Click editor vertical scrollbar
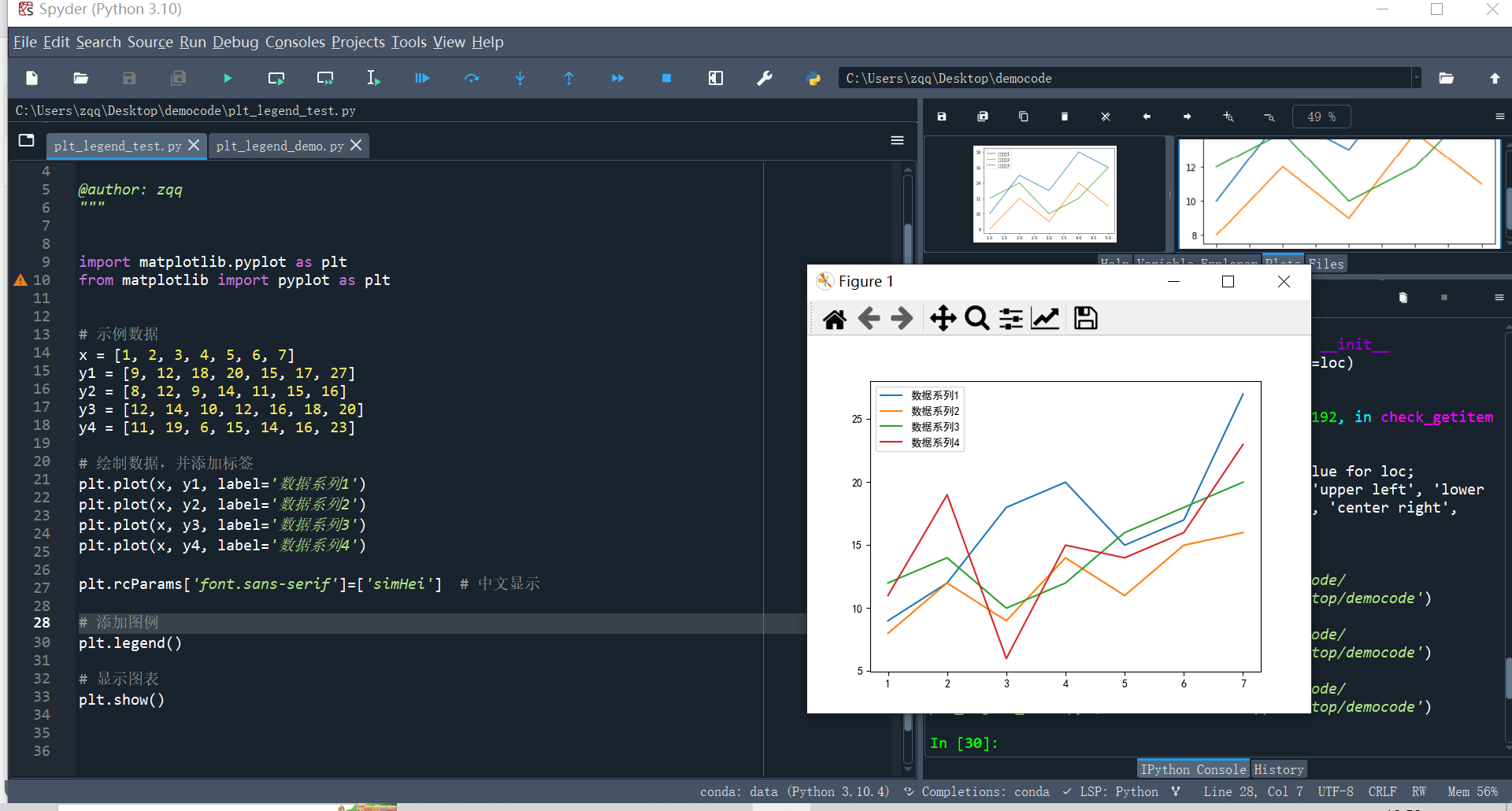The width and height of the screenshot is (1512, 811). click(x=908, y=468)
